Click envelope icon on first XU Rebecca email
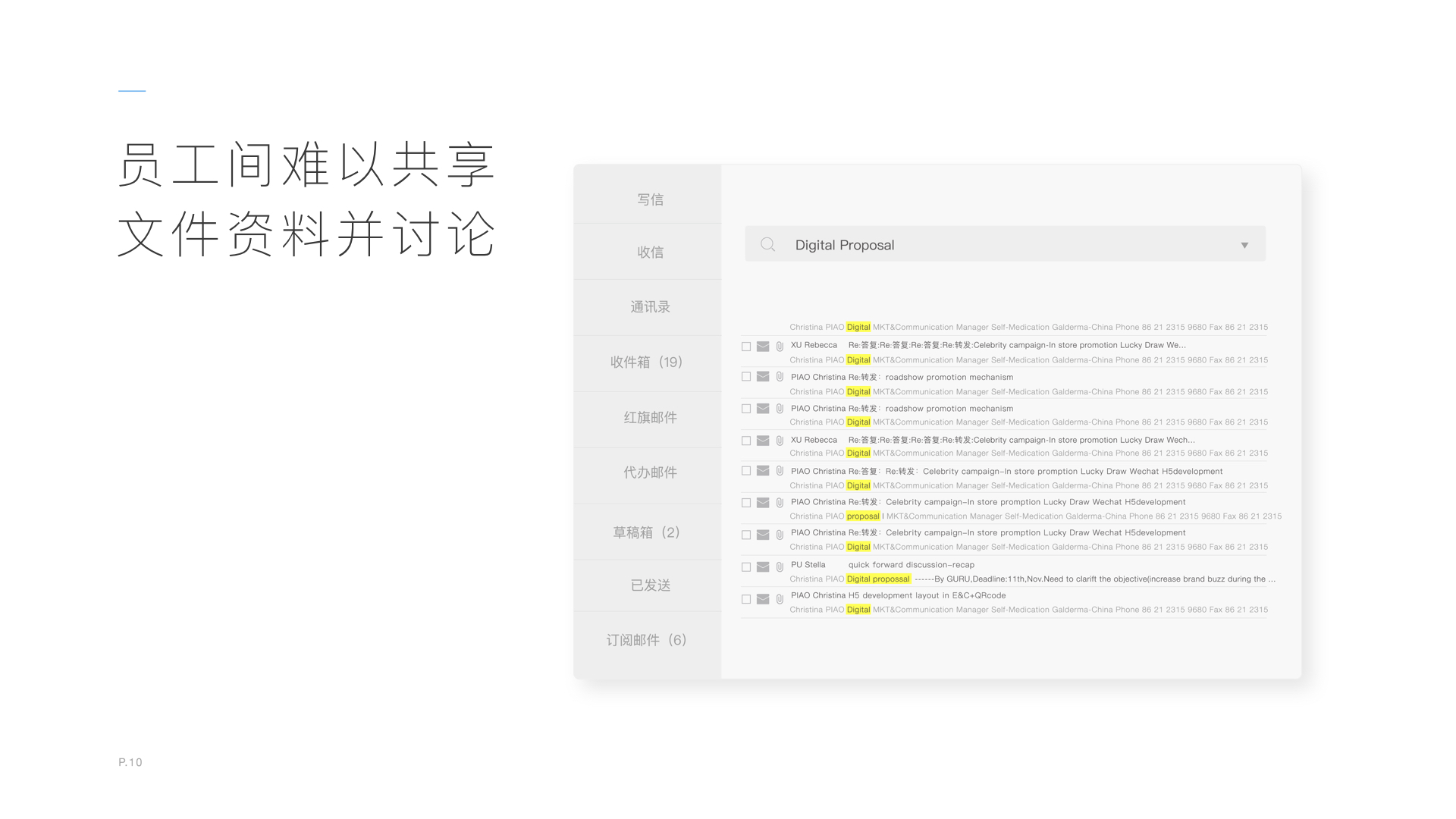This screenshot has height=819, width=1456. (x=763, y=347)
